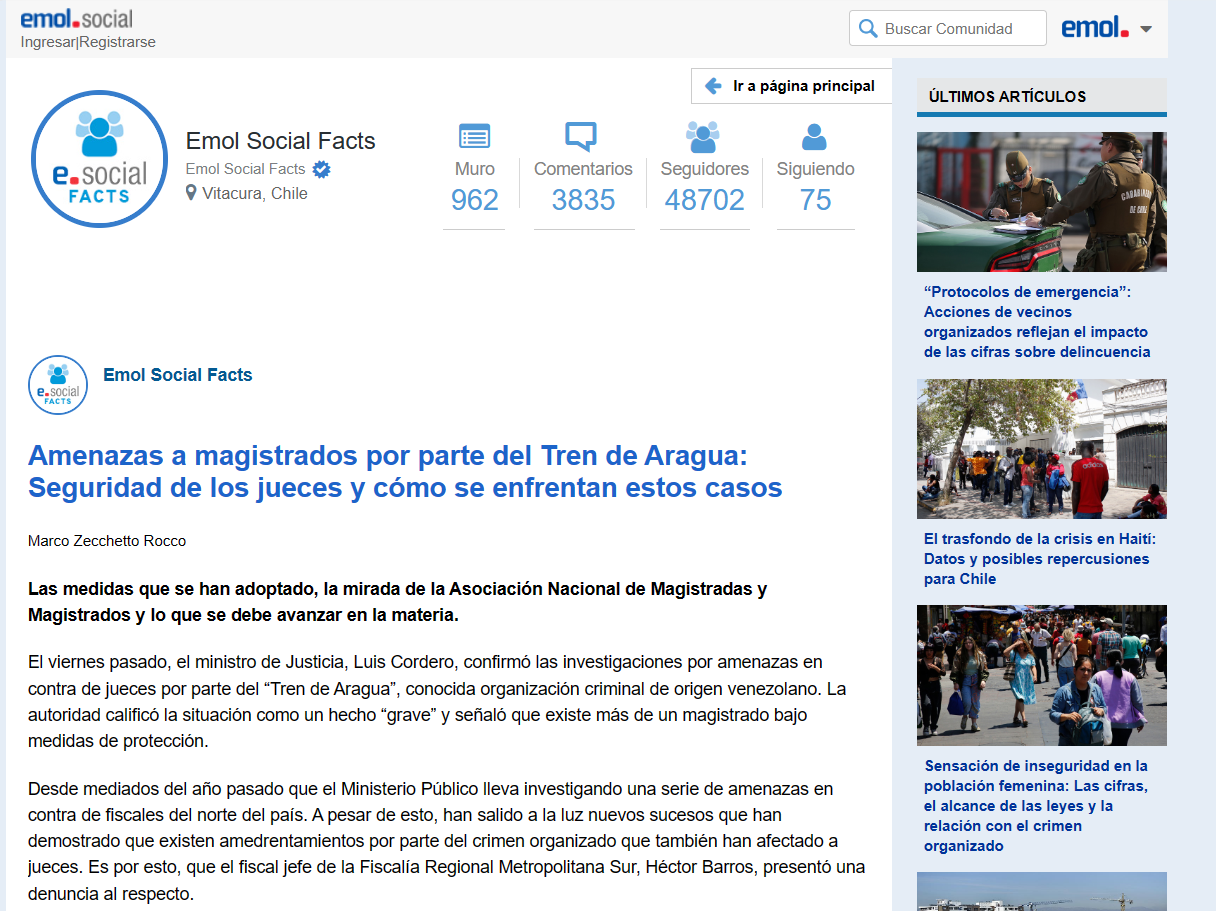This screenshot has width=1216, height=911.
Task: Click the search magnifier icon
Action: [x=868, y=29]
